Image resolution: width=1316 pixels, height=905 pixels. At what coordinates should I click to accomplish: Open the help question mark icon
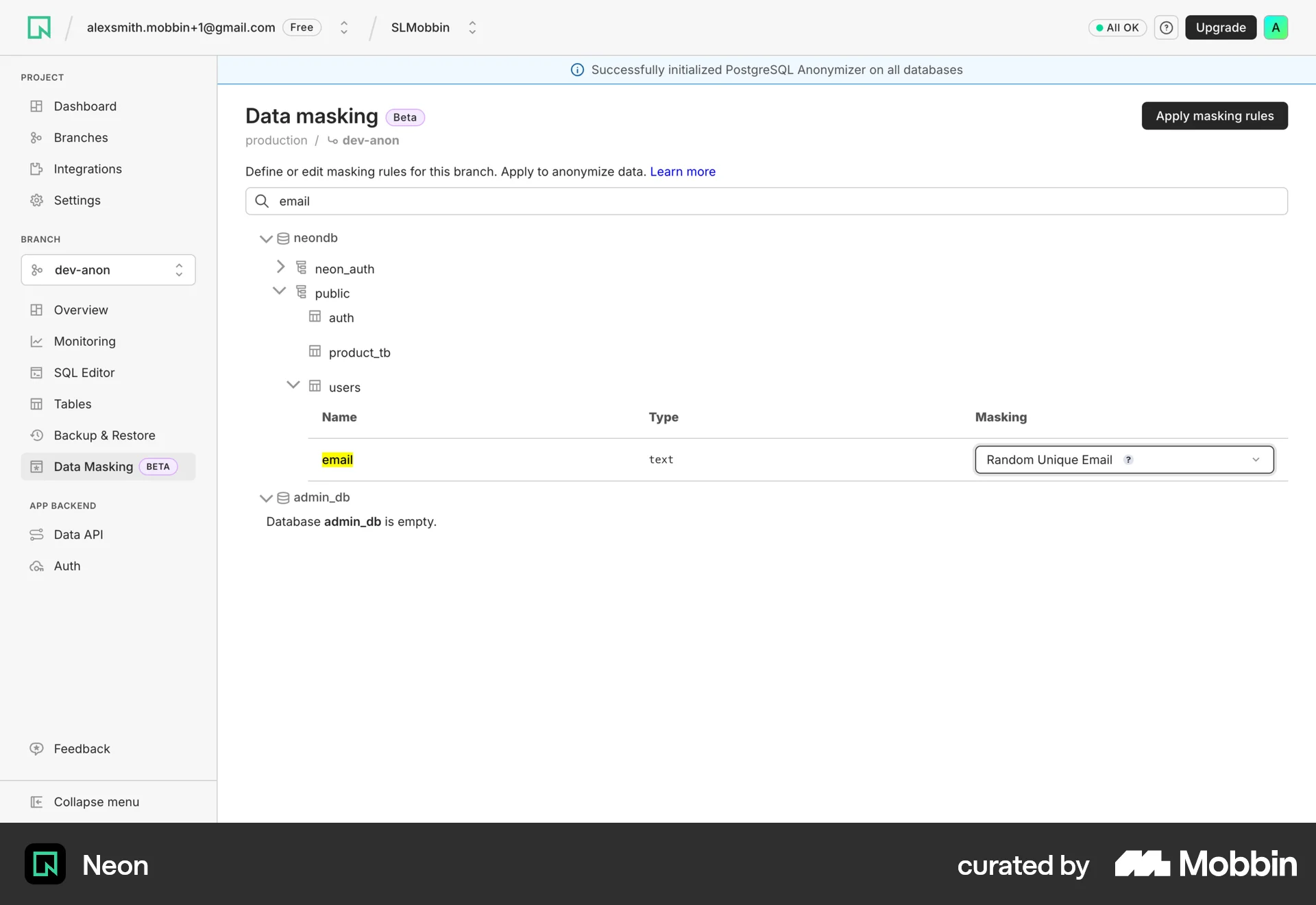pyautogui.click(x=1166, y=27)
